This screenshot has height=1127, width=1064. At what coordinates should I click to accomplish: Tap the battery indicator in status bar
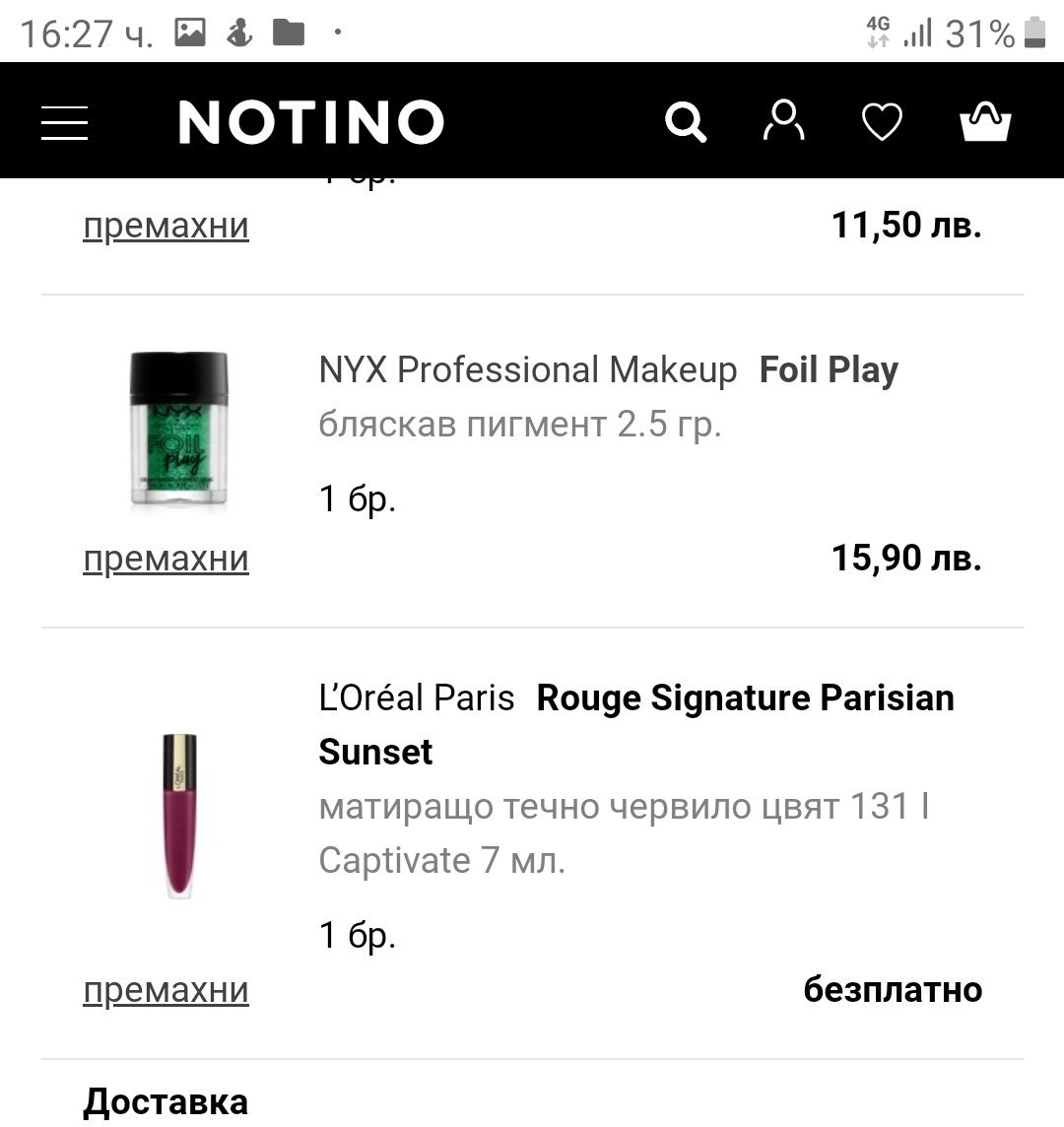[x=1034, y=33]
